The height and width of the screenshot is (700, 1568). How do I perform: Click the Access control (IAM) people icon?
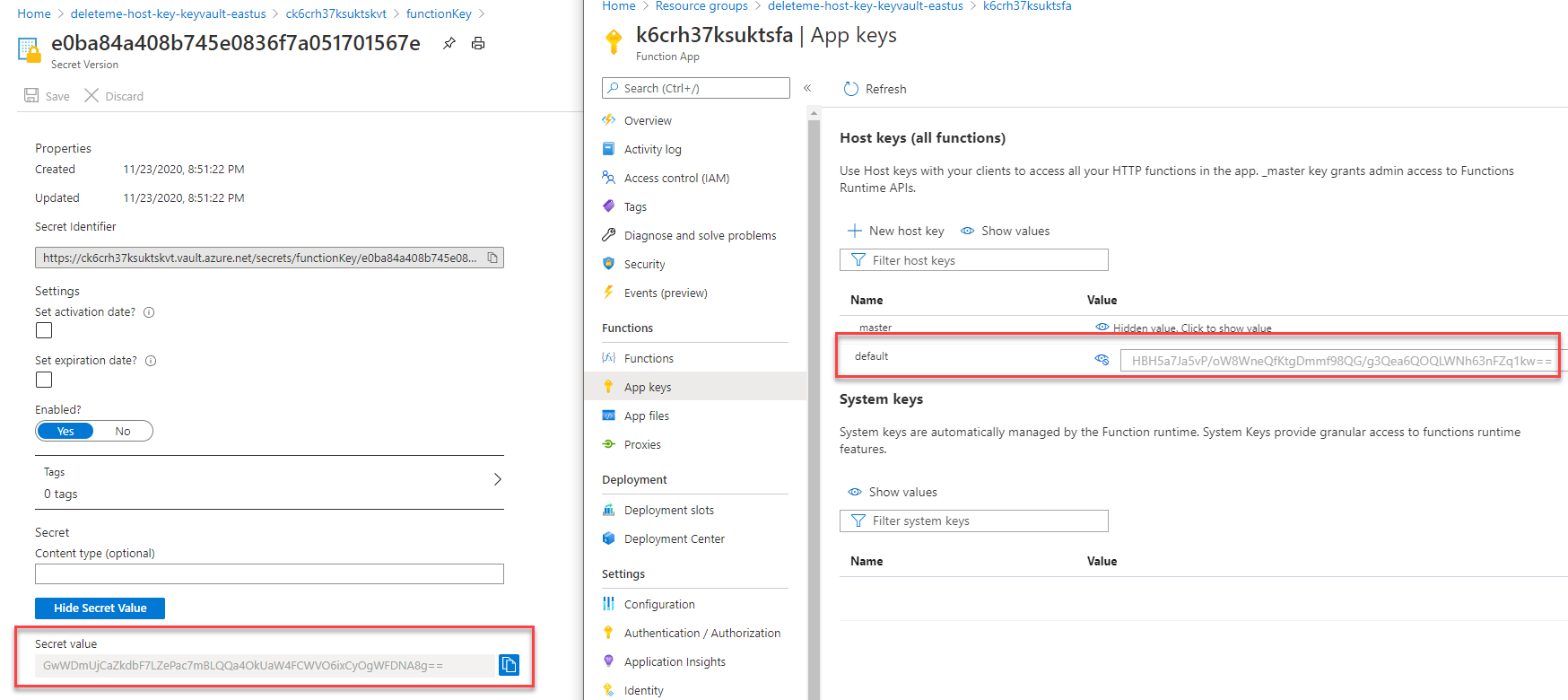[x=609, y=178]
